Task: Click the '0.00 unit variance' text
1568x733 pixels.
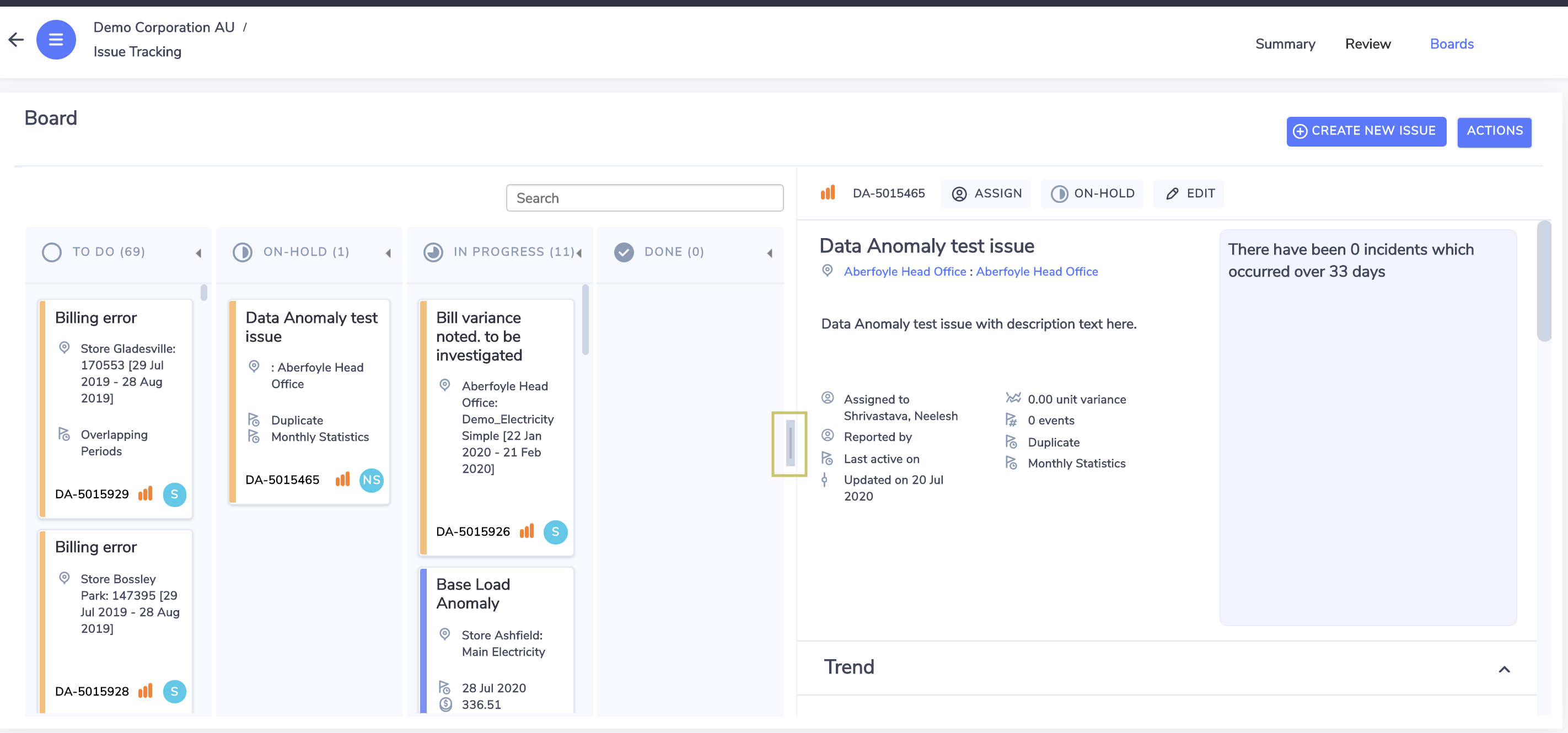Action: pyautogui.click(x=1077, y=400)
